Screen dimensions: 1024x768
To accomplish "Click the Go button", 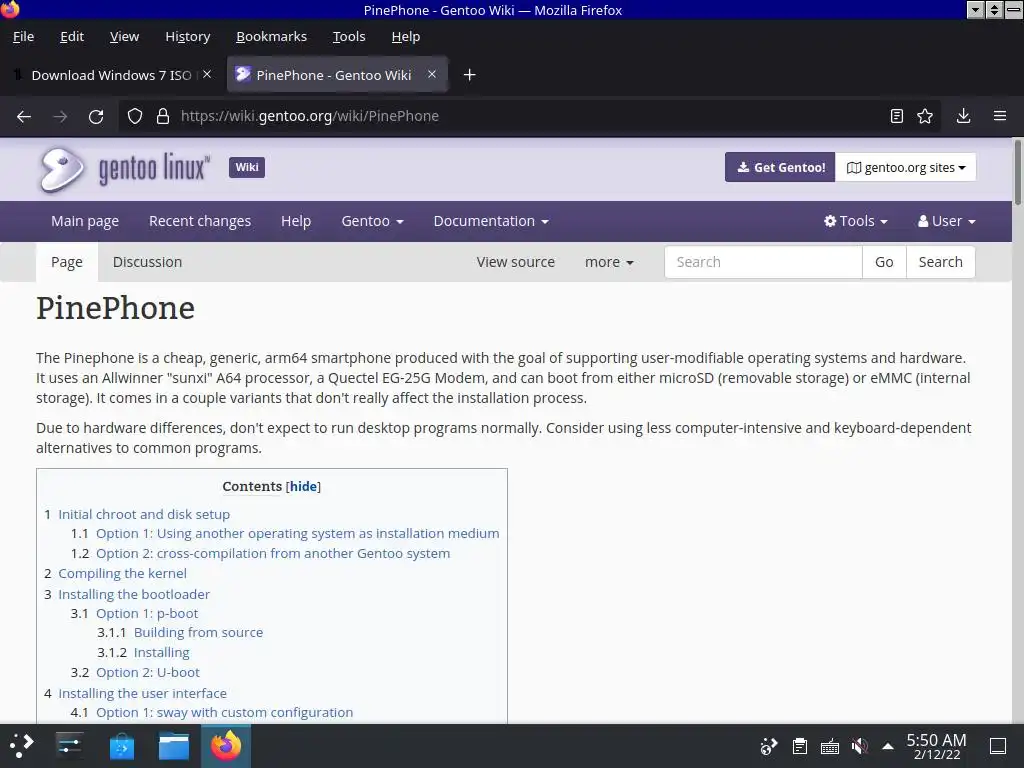I will pos(884,262).
